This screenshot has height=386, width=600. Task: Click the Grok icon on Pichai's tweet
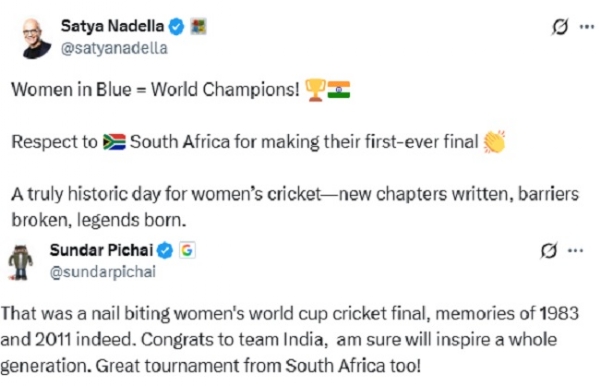coord(549,251)
